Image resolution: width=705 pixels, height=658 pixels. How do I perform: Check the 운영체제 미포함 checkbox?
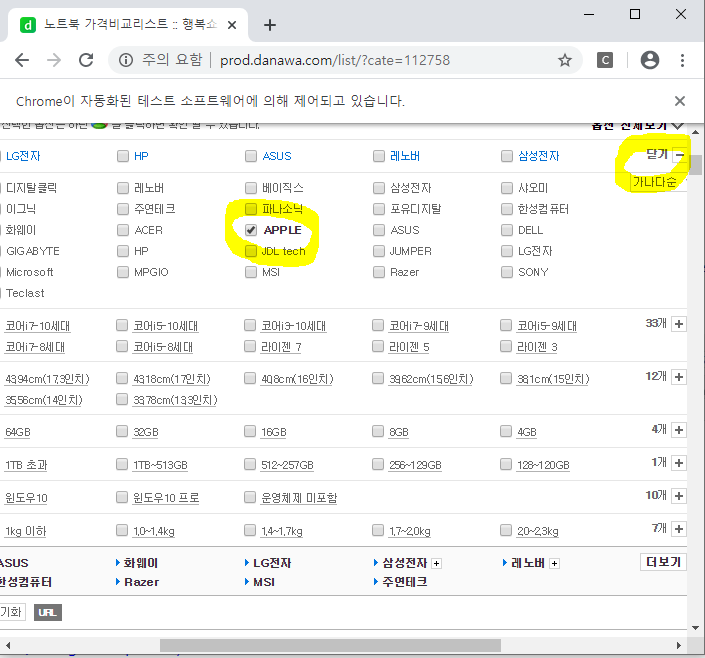coord(250,497)
